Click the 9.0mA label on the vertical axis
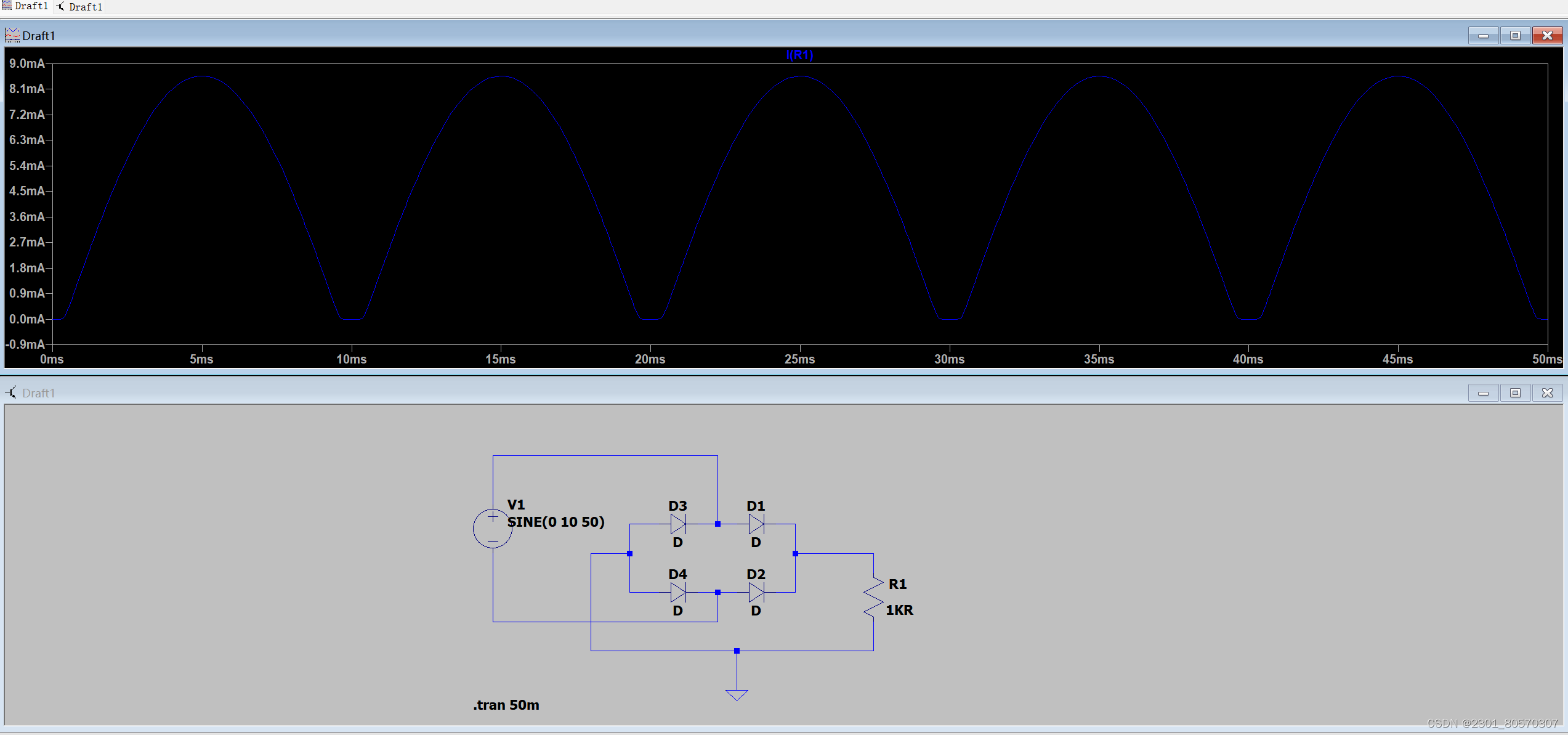Screen dimensions: 1568x735 point(26,63)
